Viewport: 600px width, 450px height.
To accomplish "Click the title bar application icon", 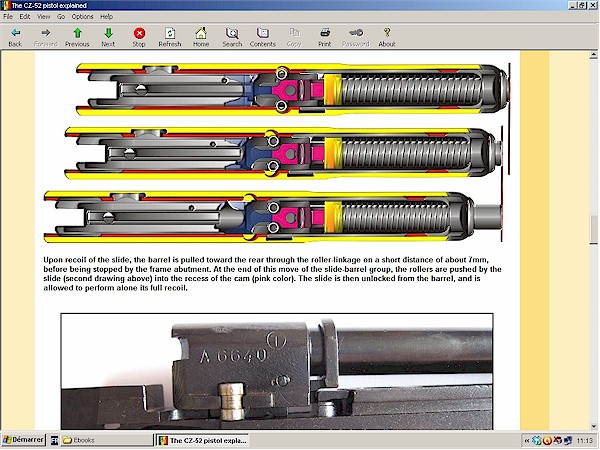I will [x=5, y=5].
